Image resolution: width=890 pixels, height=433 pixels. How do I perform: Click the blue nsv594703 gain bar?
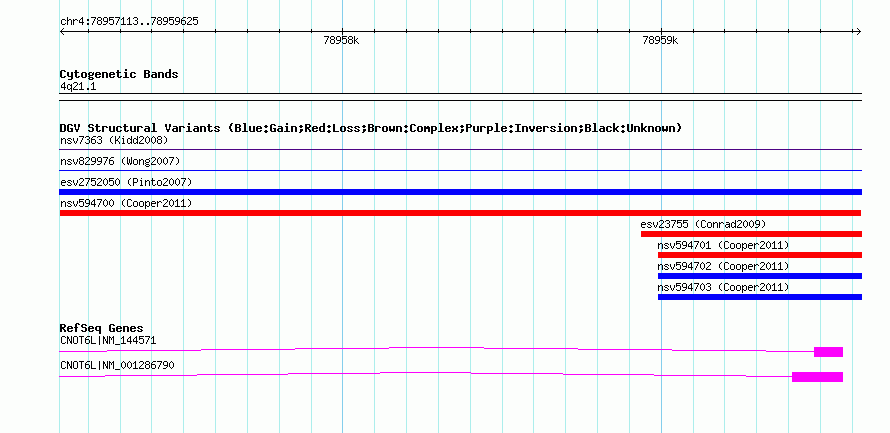pyautogui.click(x=760, y=297)
